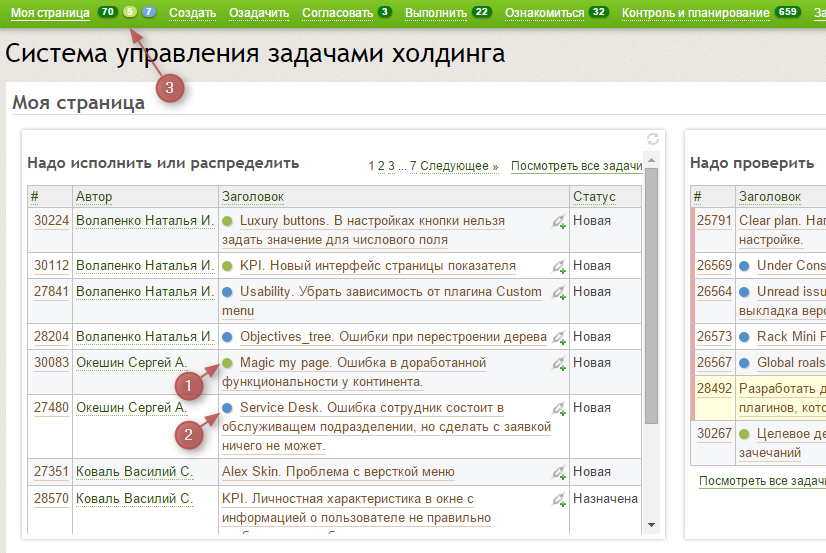Screen dimensions: 826x553
Task: Sort left table by Автор column
Action: 94,196
